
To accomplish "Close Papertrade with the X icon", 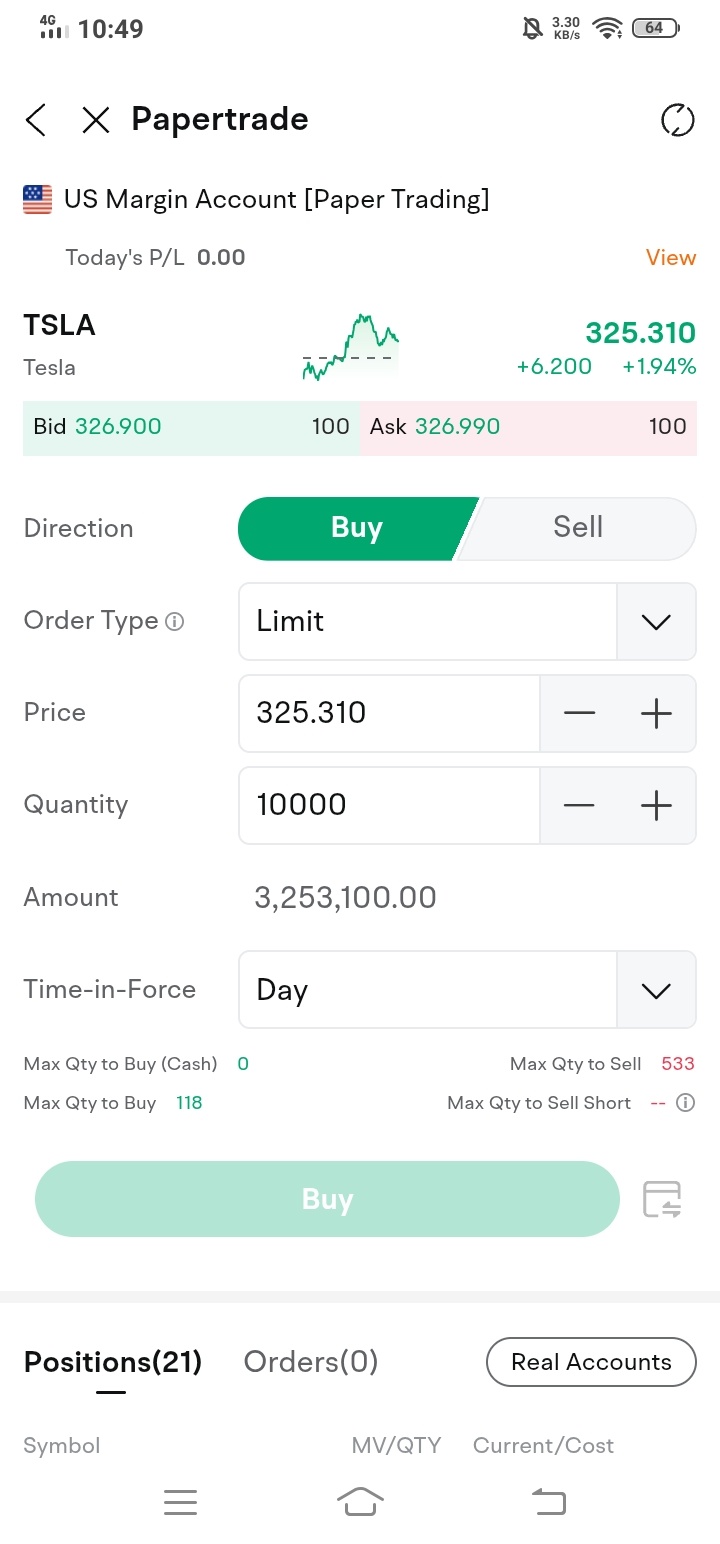I will click(95, 120).
